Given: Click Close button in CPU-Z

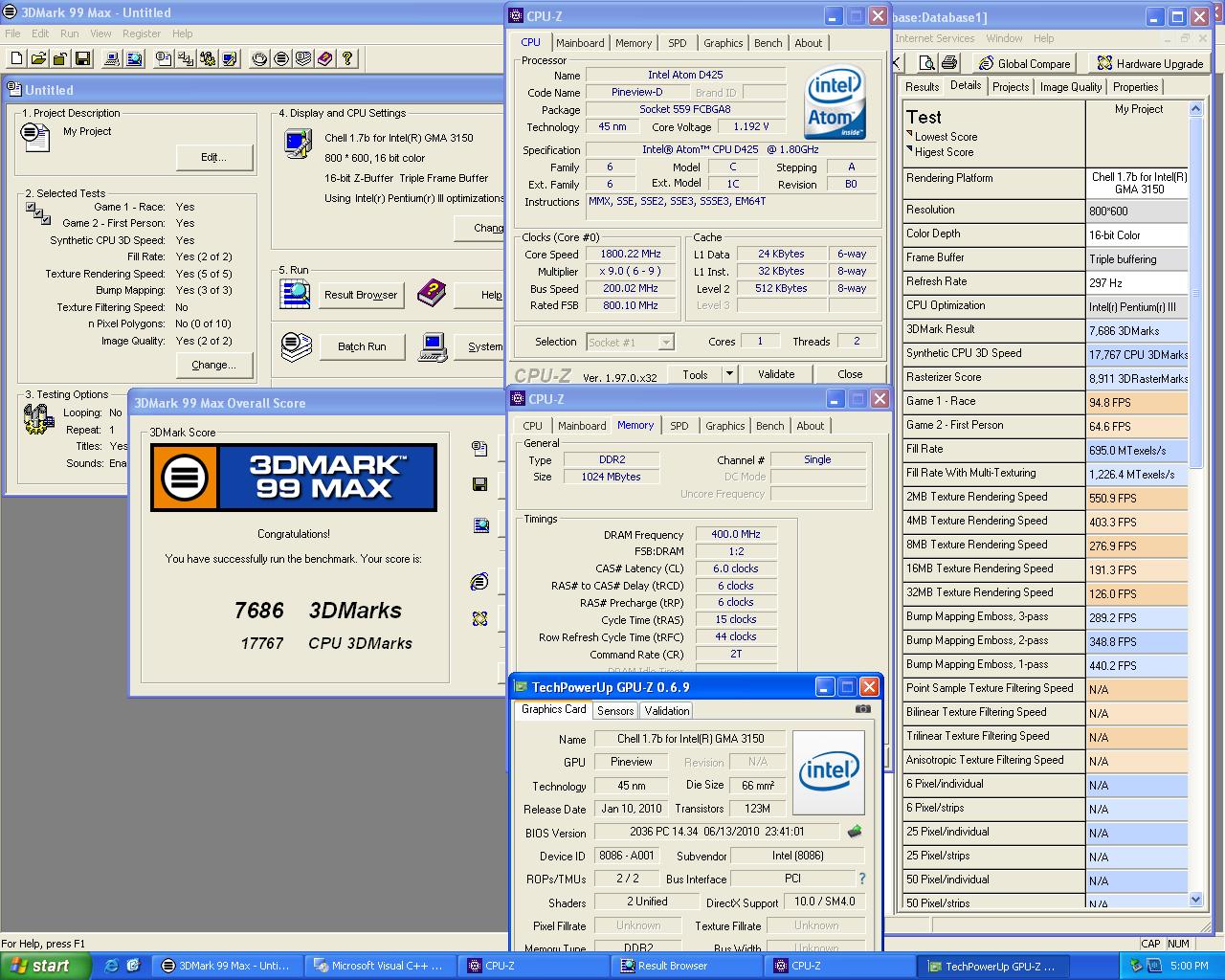Looking at the screenshot, I should click(x=850, y=374).
